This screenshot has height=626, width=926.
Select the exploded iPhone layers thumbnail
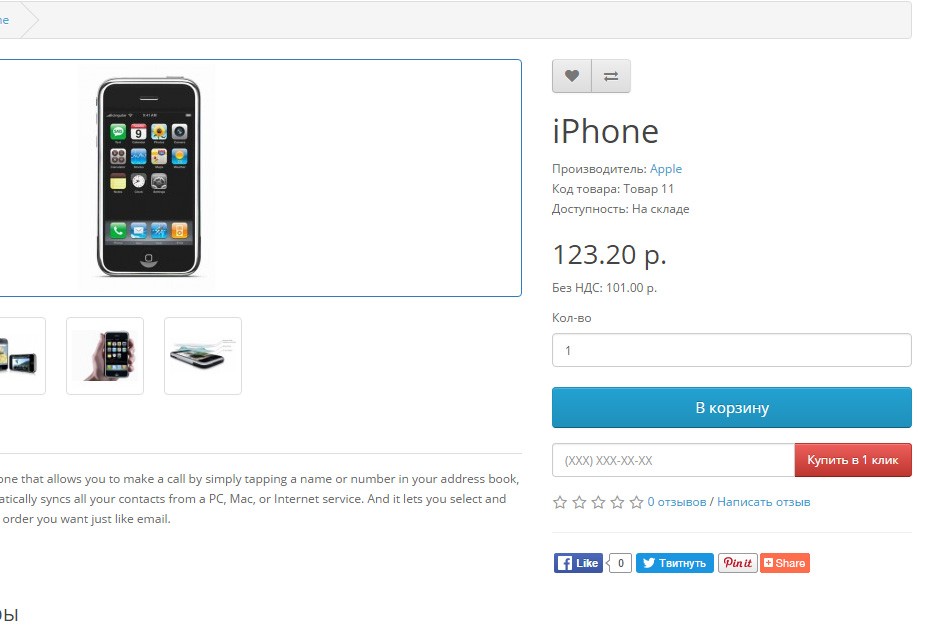coord(203,356)
